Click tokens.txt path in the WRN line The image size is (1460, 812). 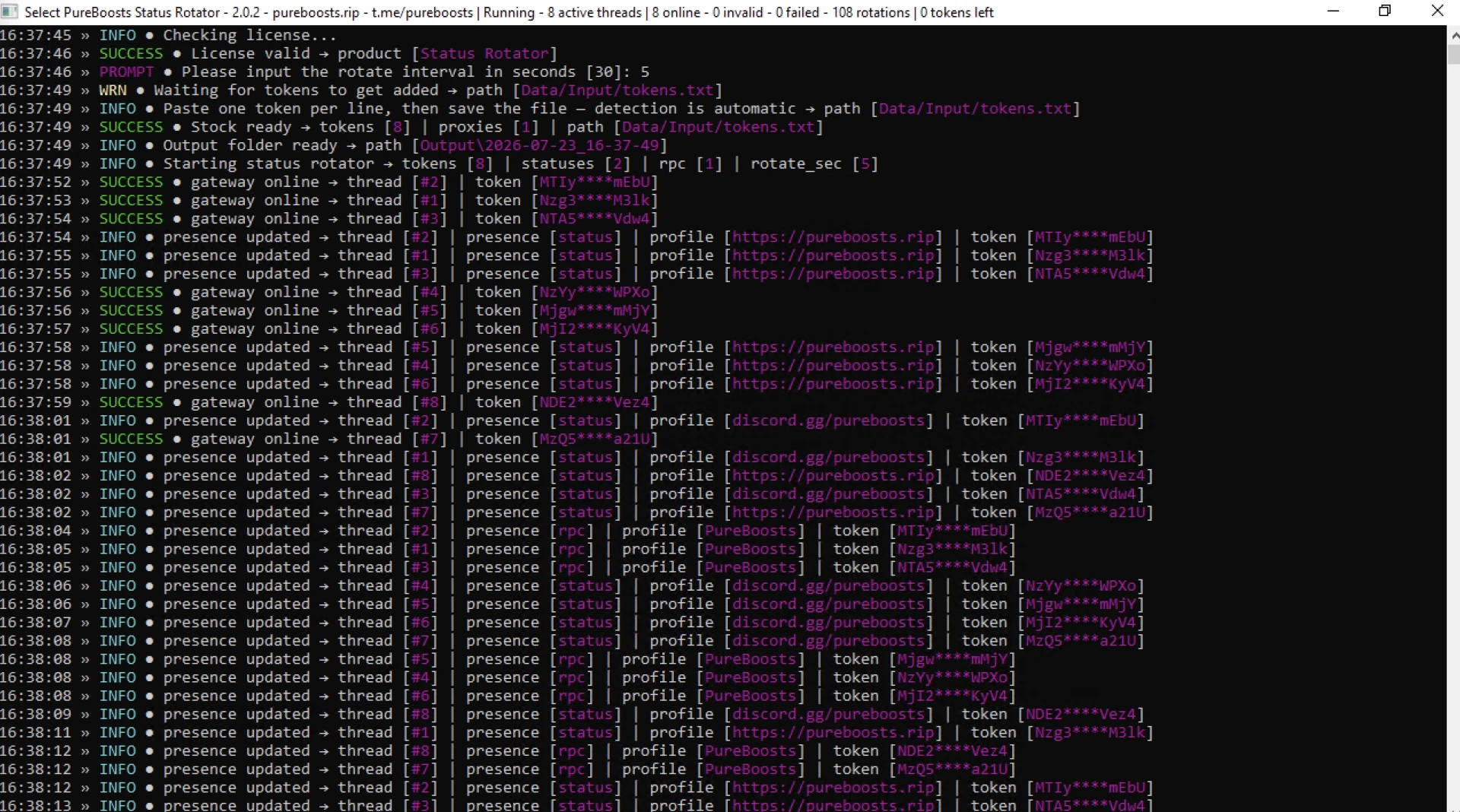pyautogui.click(x=617, y=90)
